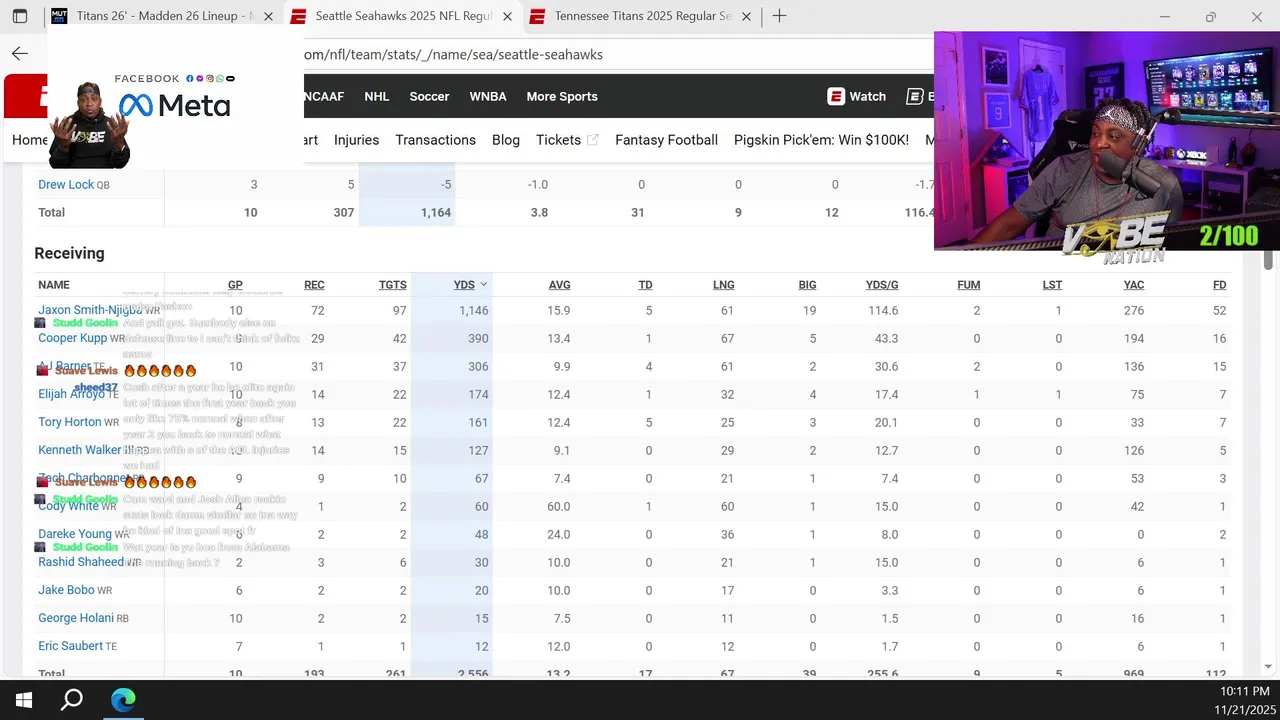Open the WNBA menu item
This screenshot has height=720, width=1280.
(x=488, y=96)
